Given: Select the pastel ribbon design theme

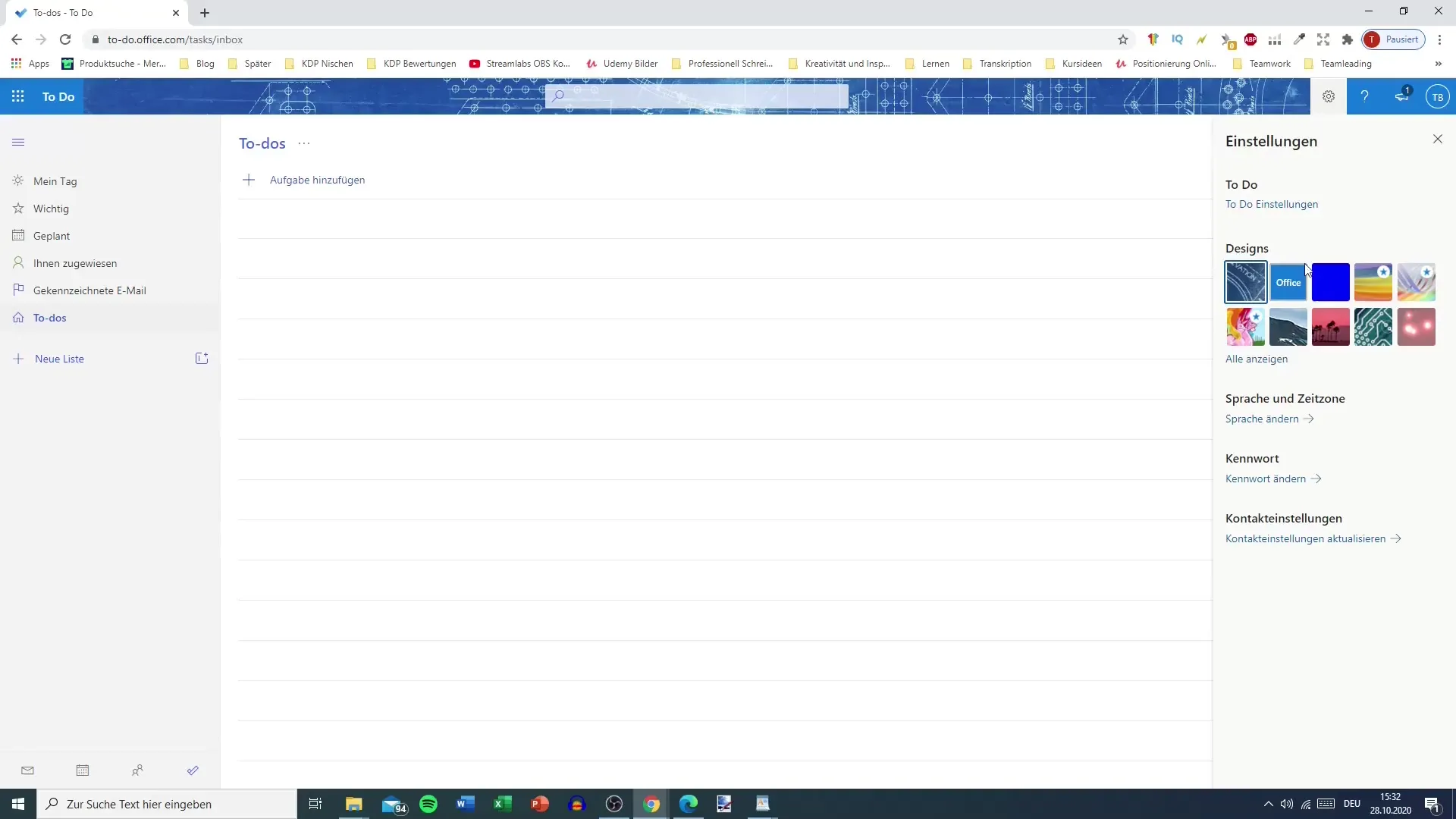Looking at the screenshot, I should pyautogui.click(x=1417, y=282).
